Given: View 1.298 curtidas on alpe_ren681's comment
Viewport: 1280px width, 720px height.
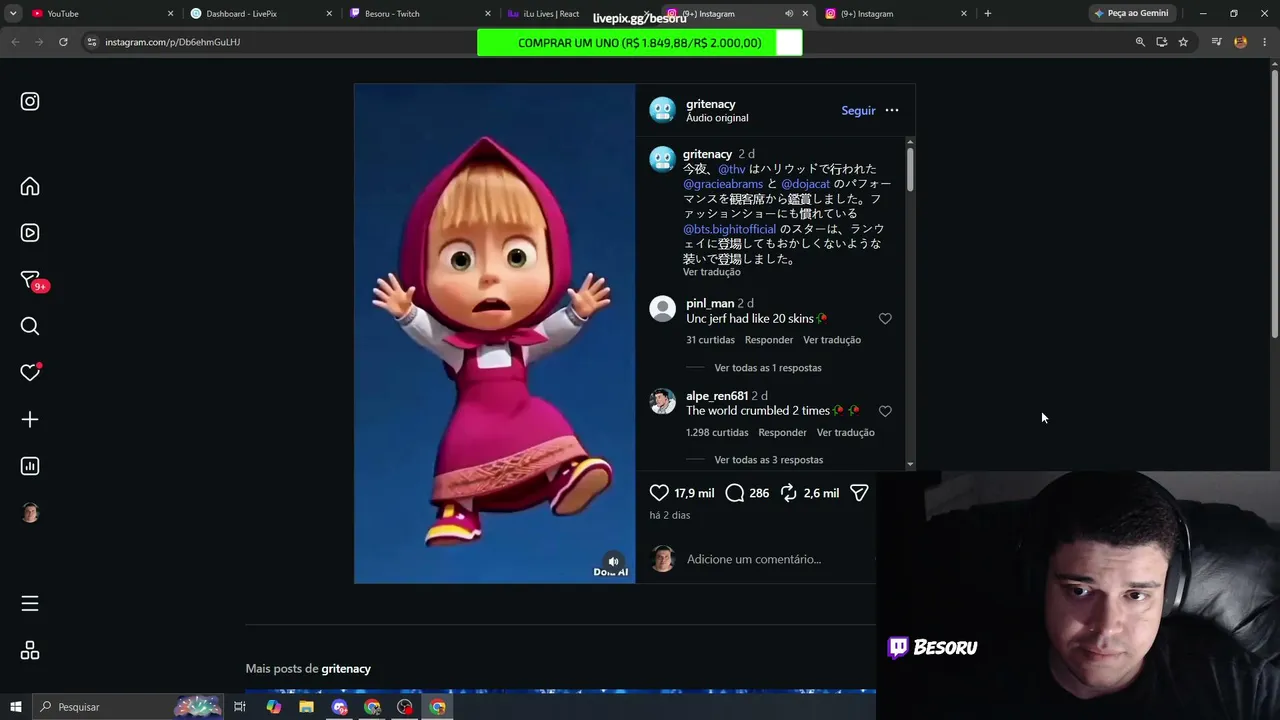Looking at the screenshot, I should tap(717, 433).
